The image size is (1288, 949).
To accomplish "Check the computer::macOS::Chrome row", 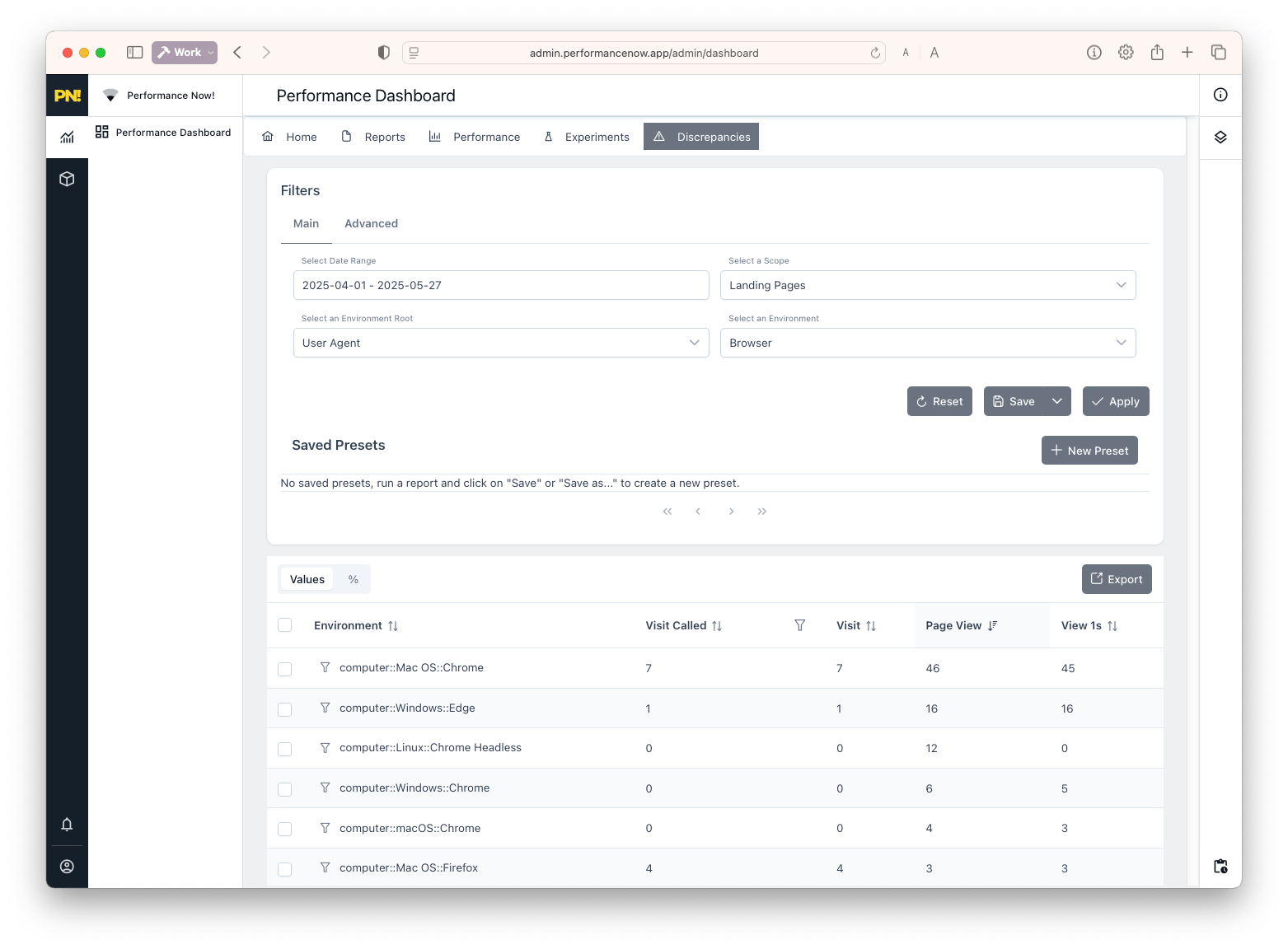I will click(x=285, y=829).
